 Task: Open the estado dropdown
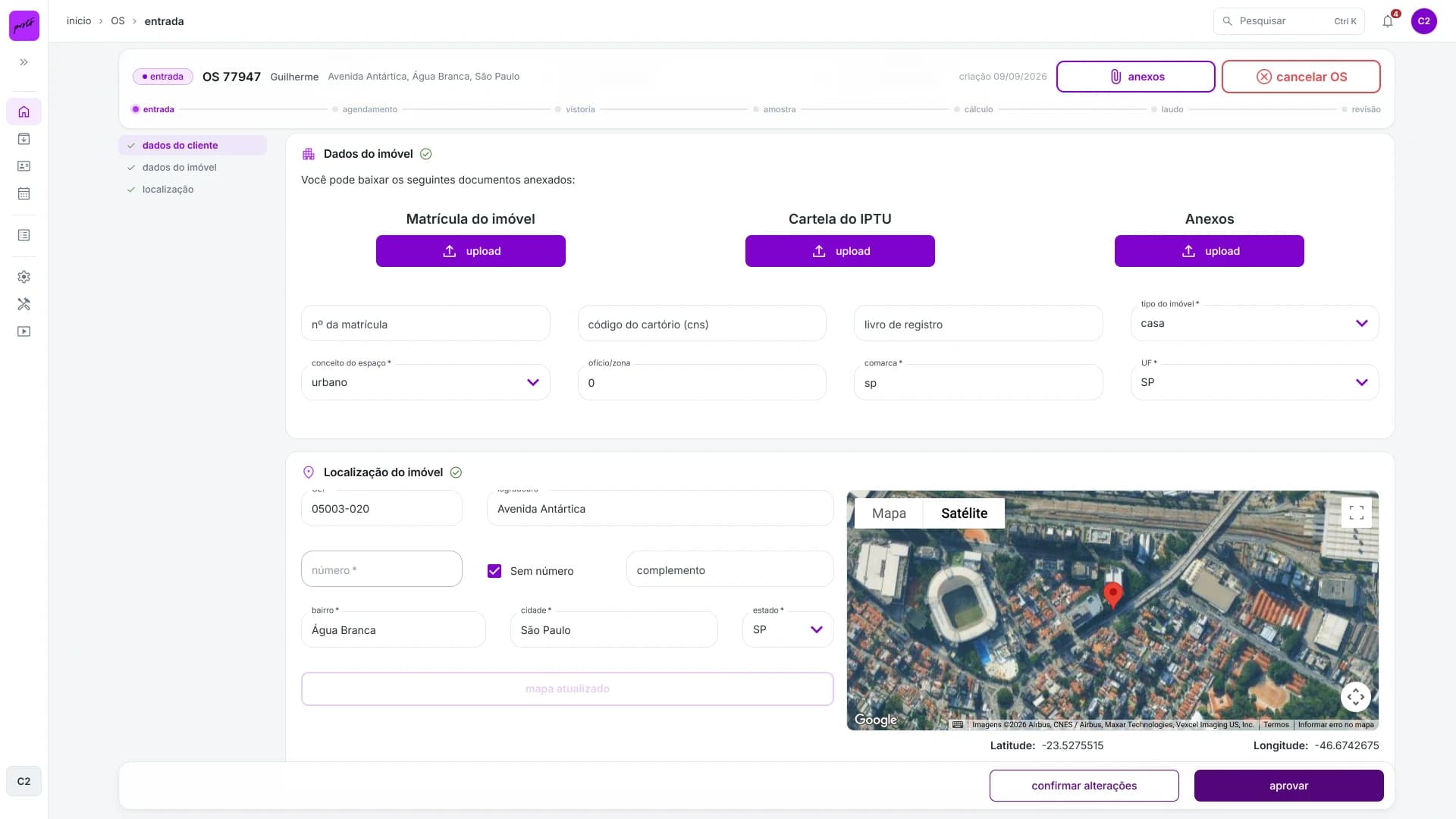[788, 629]
